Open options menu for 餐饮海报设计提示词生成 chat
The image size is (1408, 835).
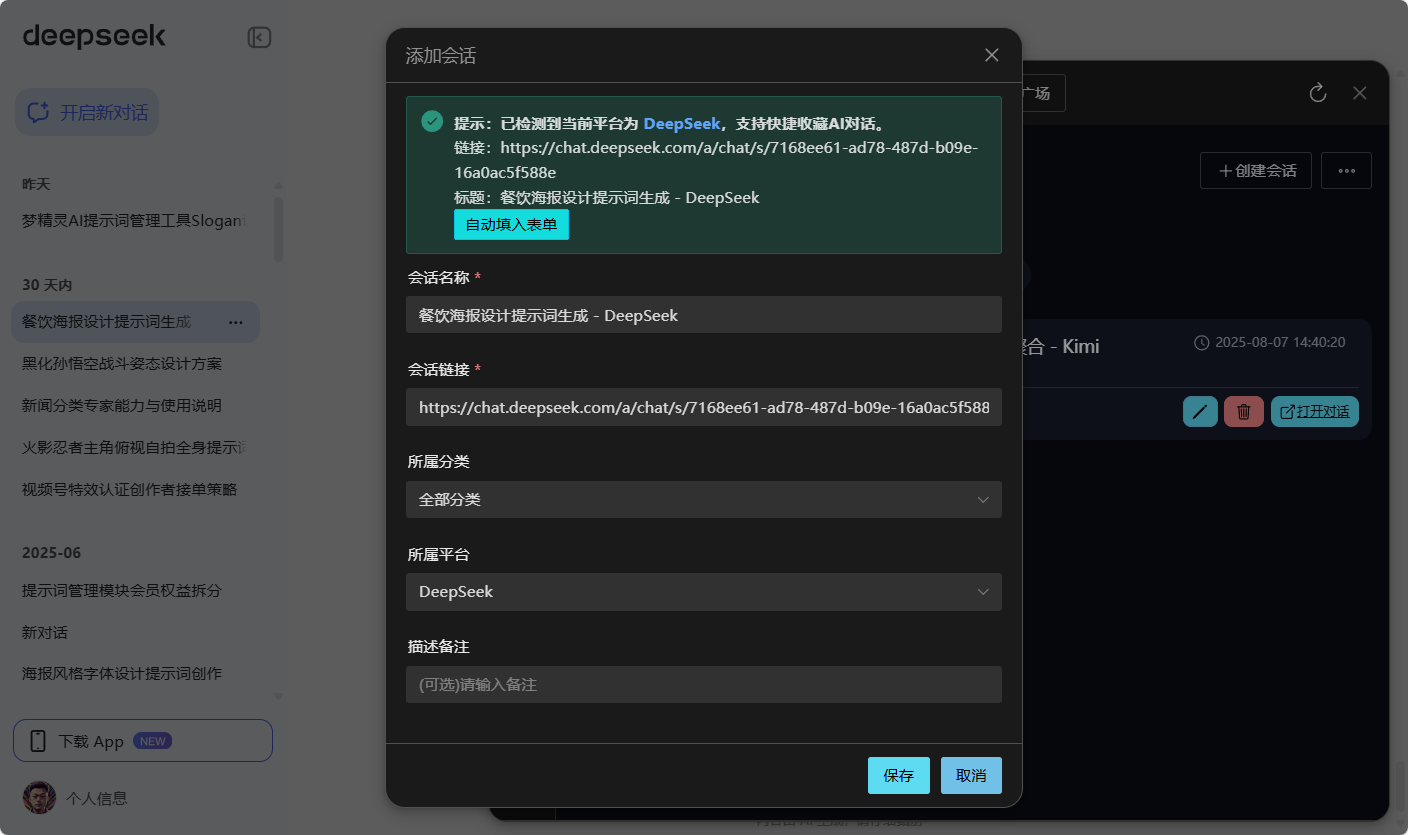236,322
